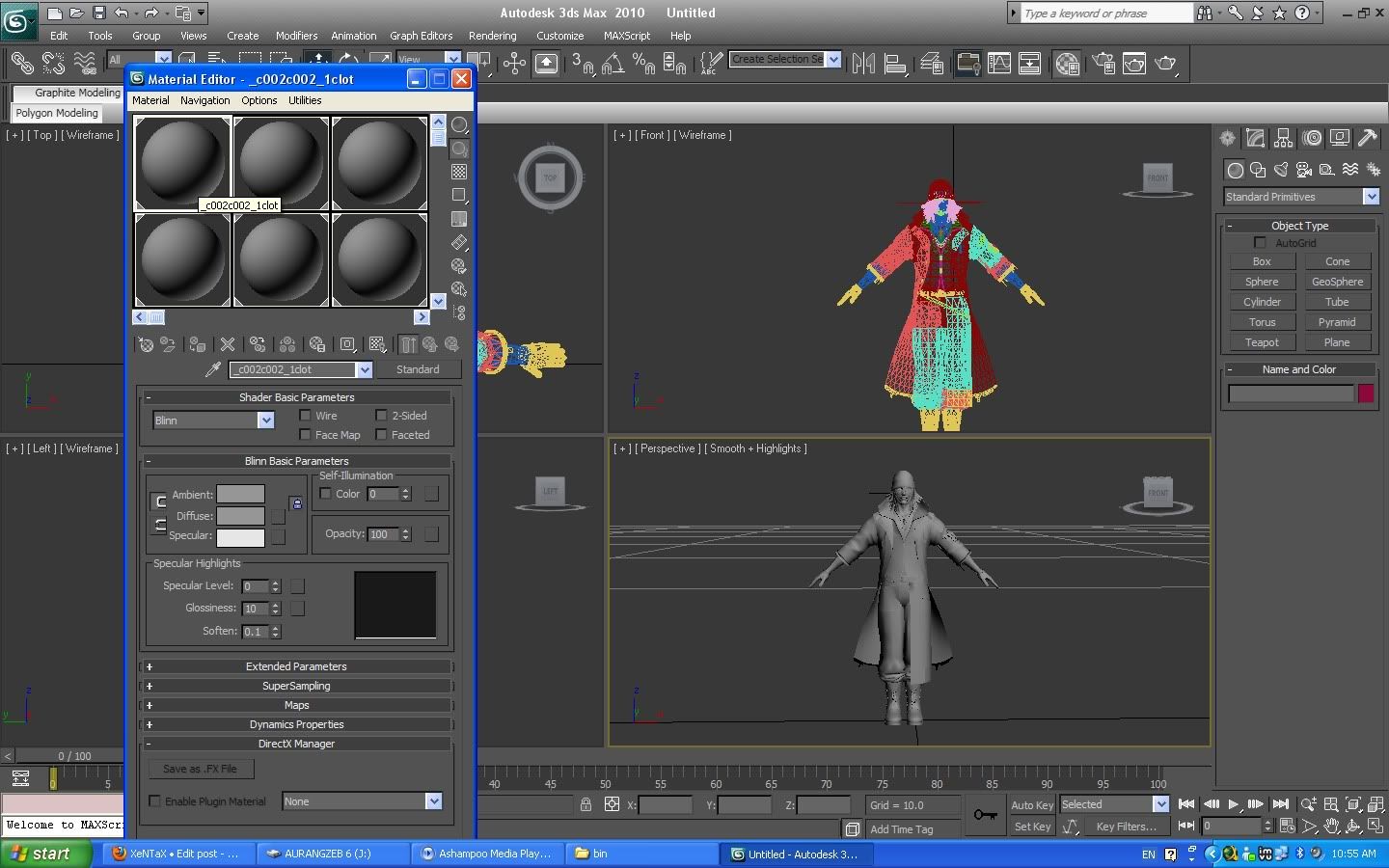Image resolution: width=1389 pixels, height=868 pixels.
Task: Click the Bind to Space Warp icon
Action: click(85, 64)
